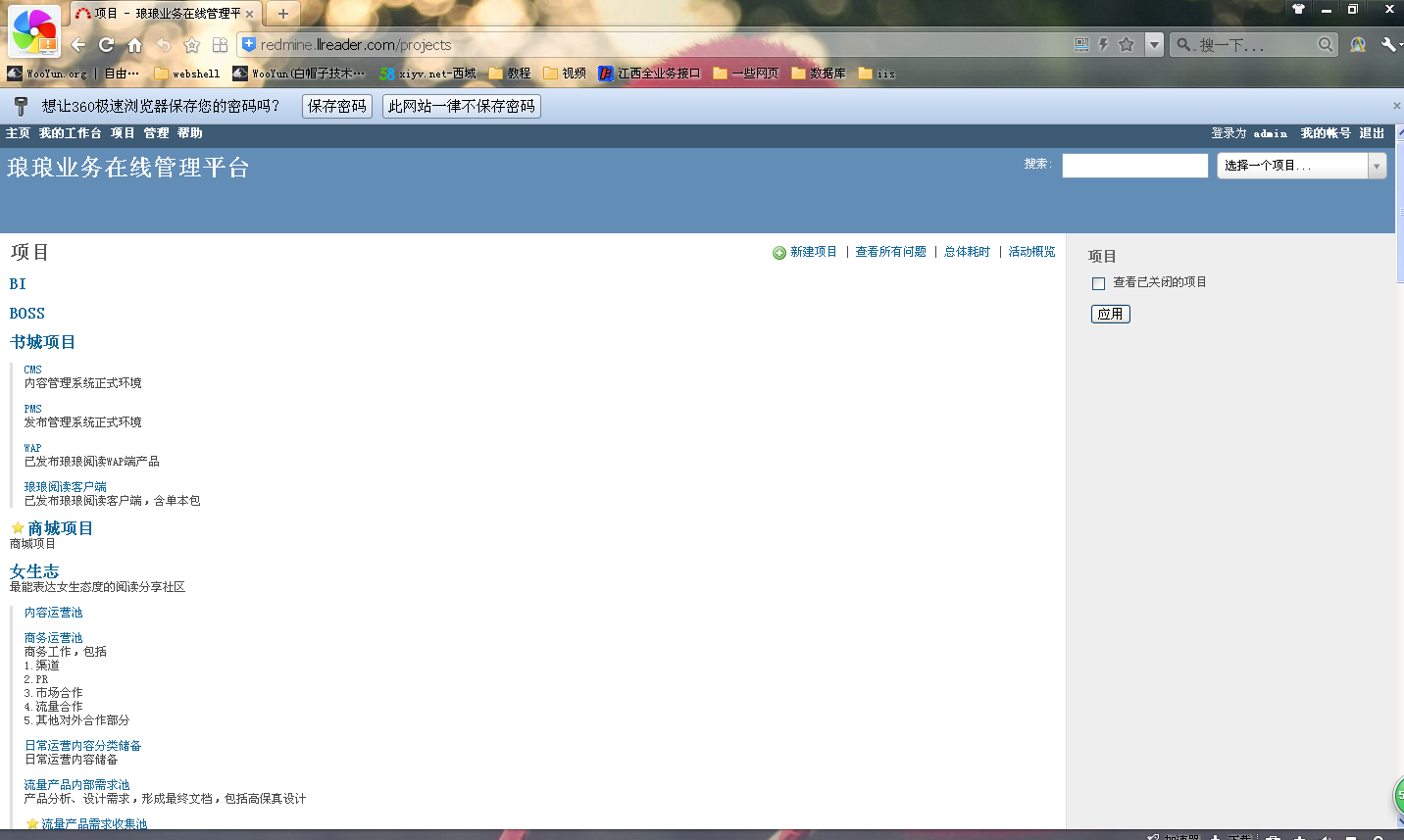
Task: Expand the address bar history dropdown arrow
Action: tap(1154, 45)
